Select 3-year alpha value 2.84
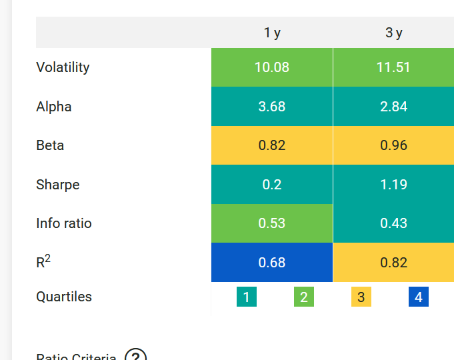This screenshot has width=465, height=360. (394, 107)
